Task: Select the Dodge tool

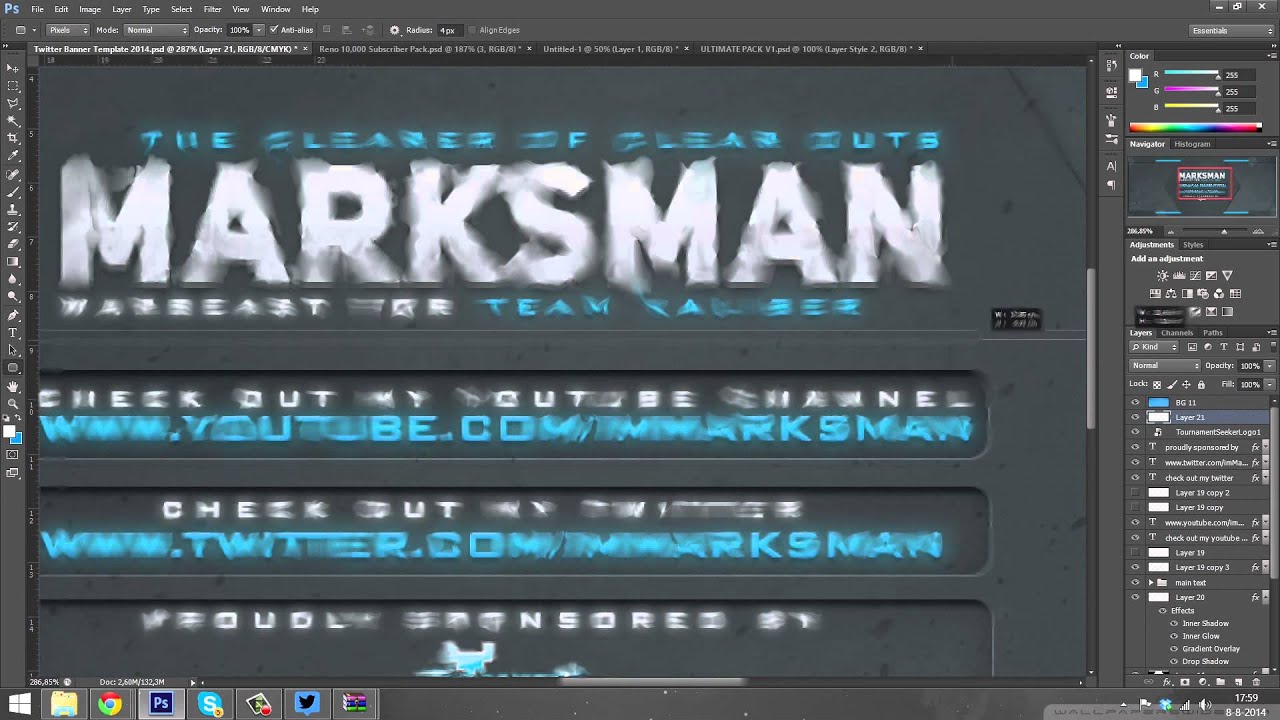Action: [13, 296]
